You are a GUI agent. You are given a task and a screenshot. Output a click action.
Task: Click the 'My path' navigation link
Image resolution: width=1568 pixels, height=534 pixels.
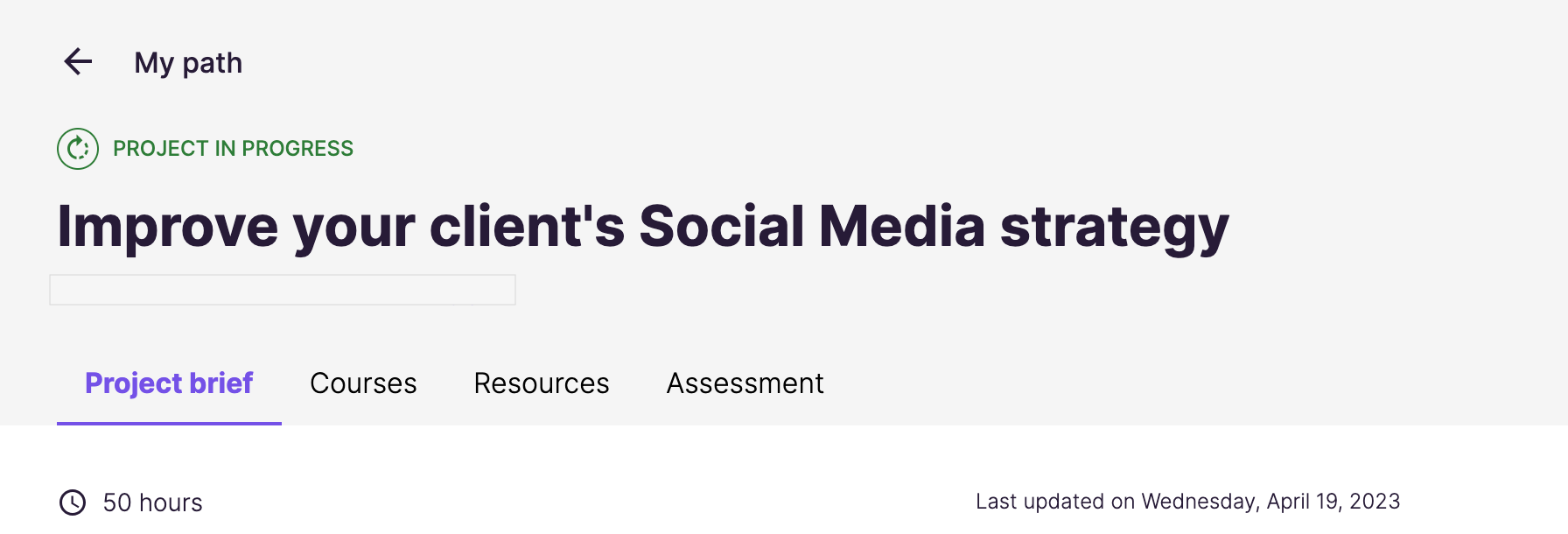point(188,61)
